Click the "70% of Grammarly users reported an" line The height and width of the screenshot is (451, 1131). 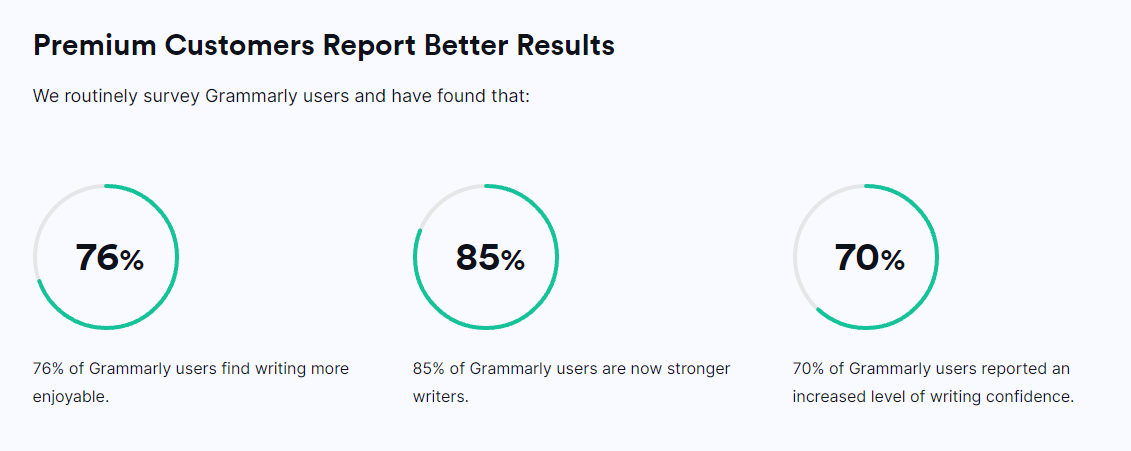click(931, 369)
